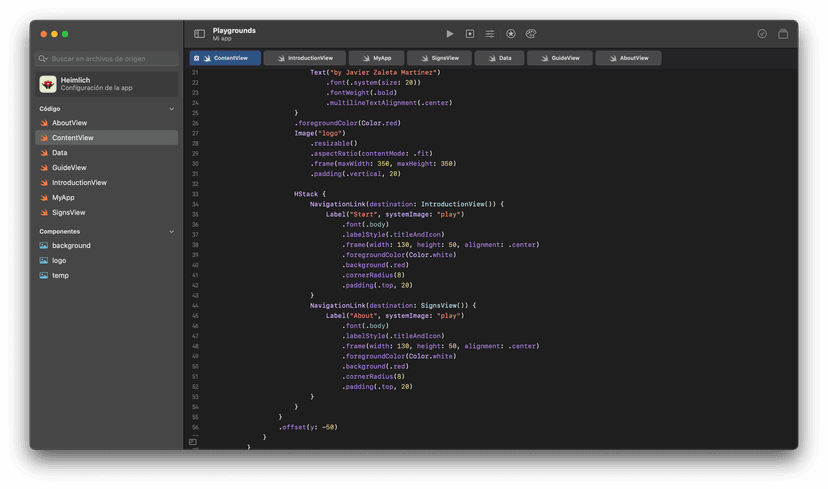Select SignsView in the sidebar file list
The height and width of the screenshot is (489, 828).
pos(68,213)
